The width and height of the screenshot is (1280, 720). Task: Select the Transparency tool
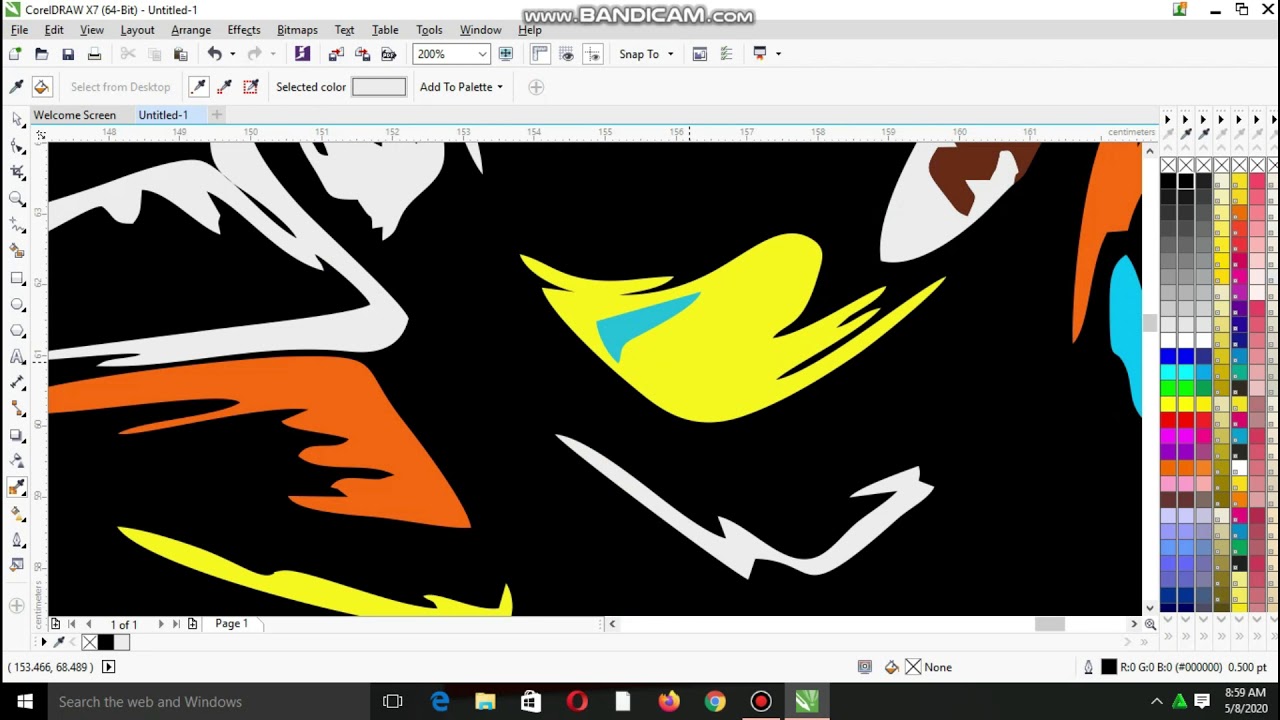tap(17, 461)
